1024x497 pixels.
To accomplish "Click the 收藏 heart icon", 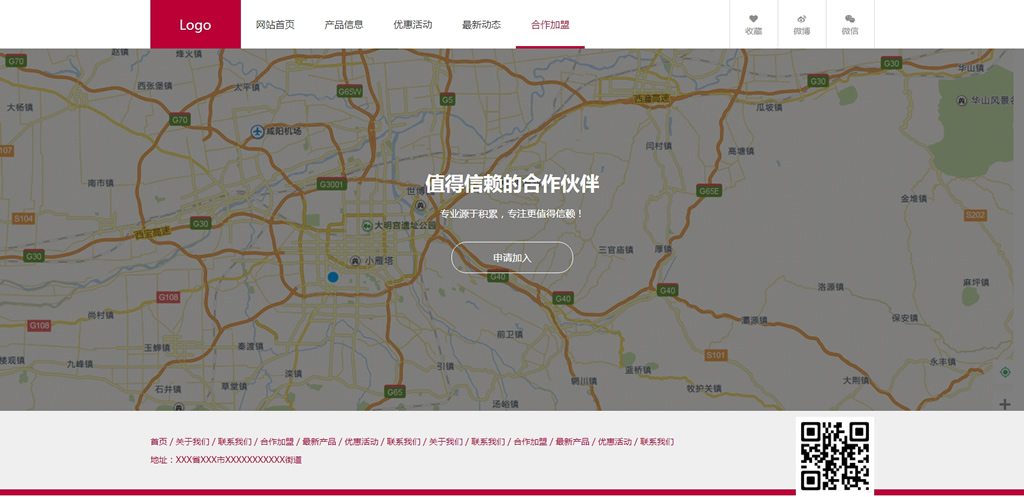I will [x=753, y=19].
